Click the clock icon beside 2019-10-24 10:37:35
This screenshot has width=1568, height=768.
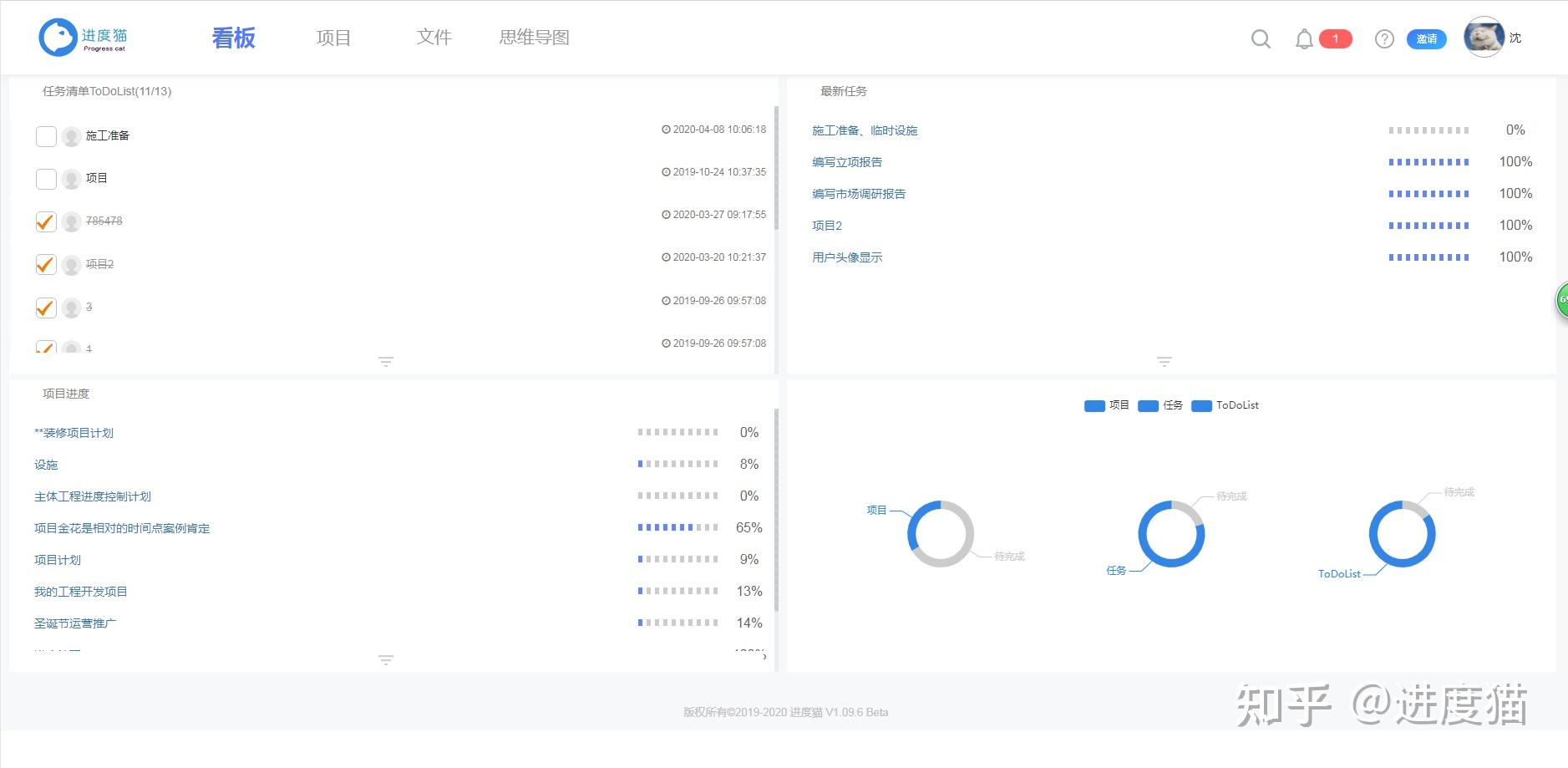pyautogui.click(x=666, y=172)
